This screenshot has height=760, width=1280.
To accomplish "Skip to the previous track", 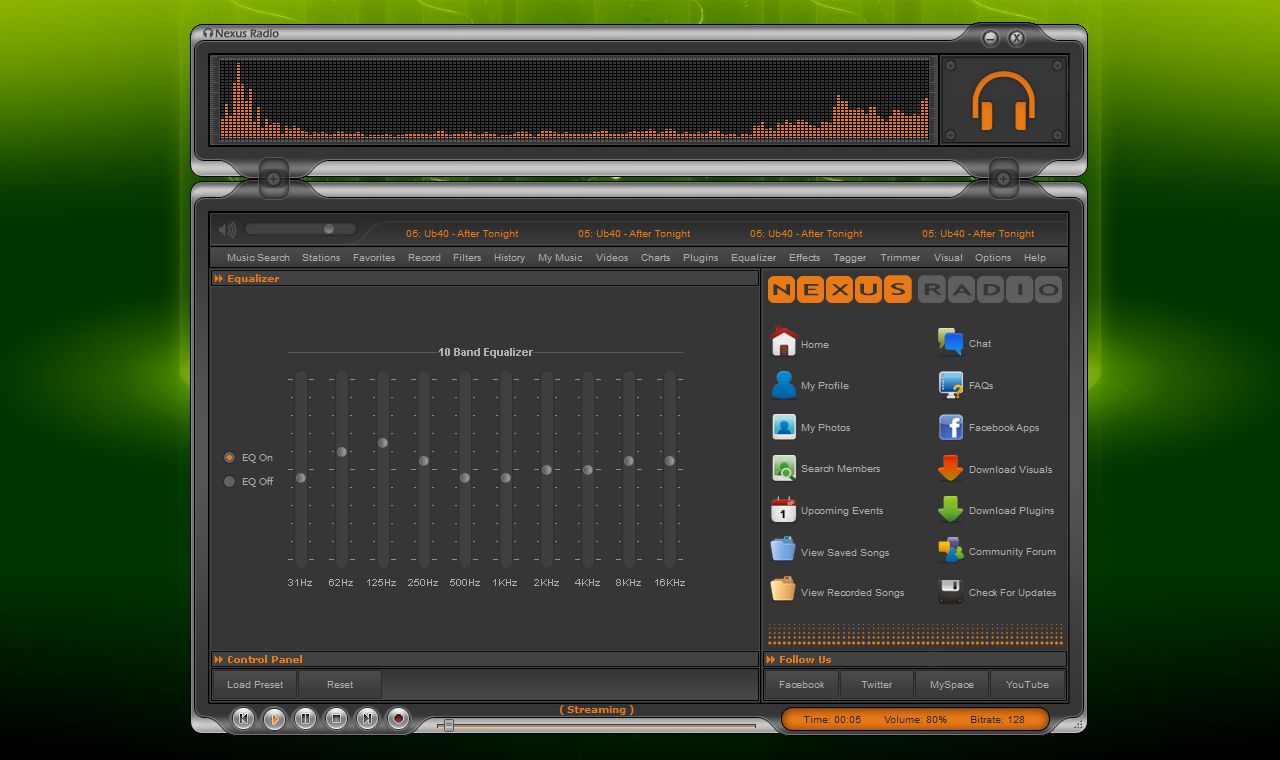I will coord(243,718).
